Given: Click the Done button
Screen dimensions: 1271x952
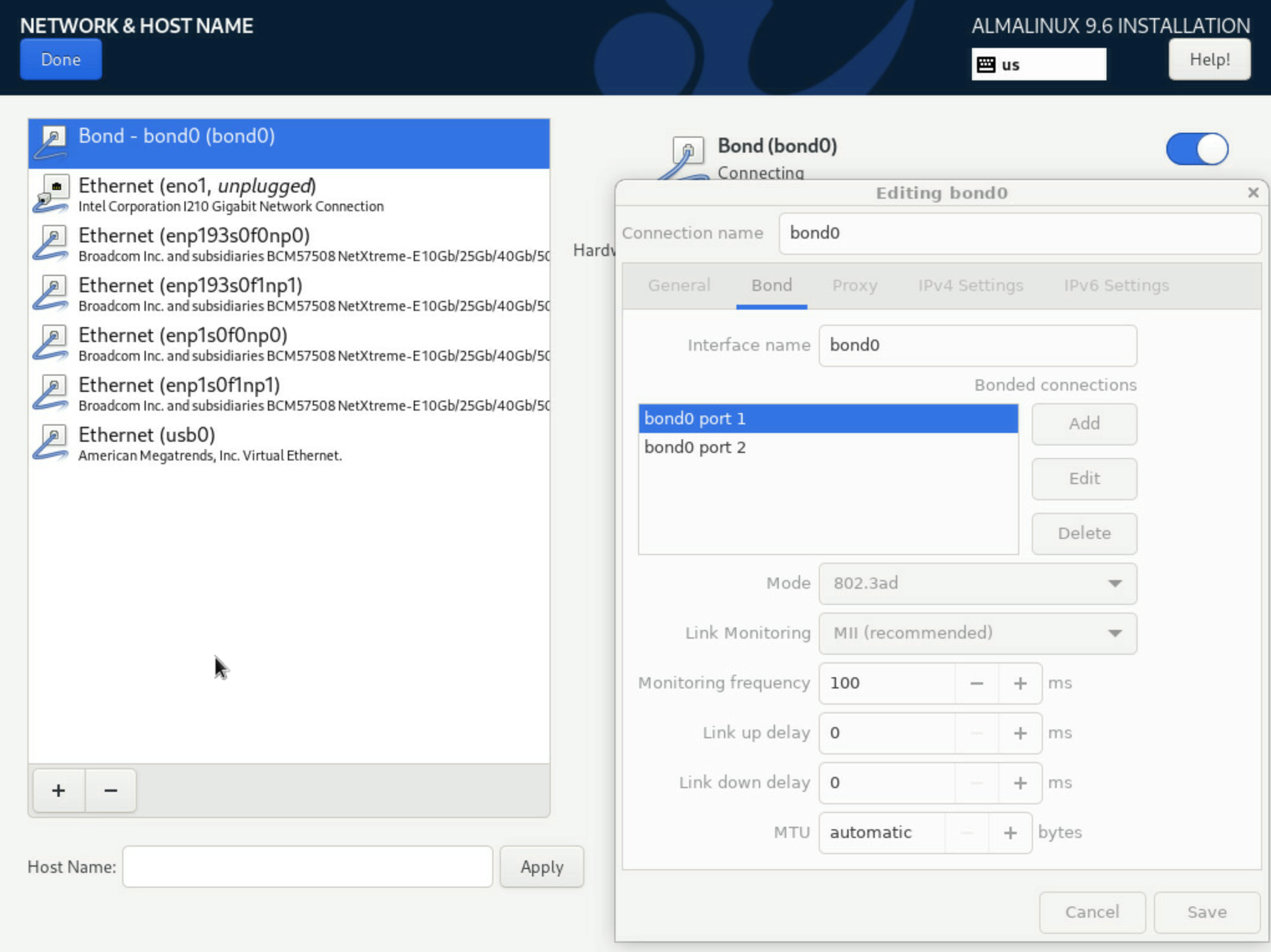Looking at the screenshot, I should [60, 59].
